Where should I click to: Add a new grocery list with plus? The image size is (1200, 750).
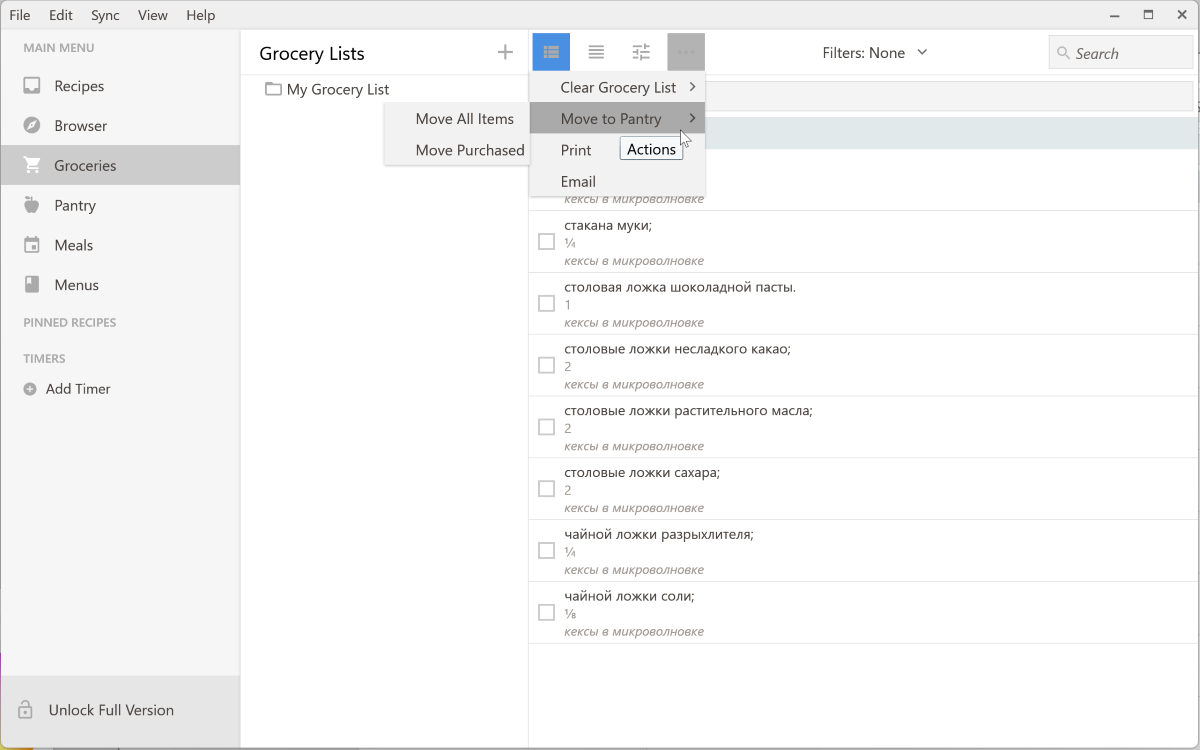[505, 53]
